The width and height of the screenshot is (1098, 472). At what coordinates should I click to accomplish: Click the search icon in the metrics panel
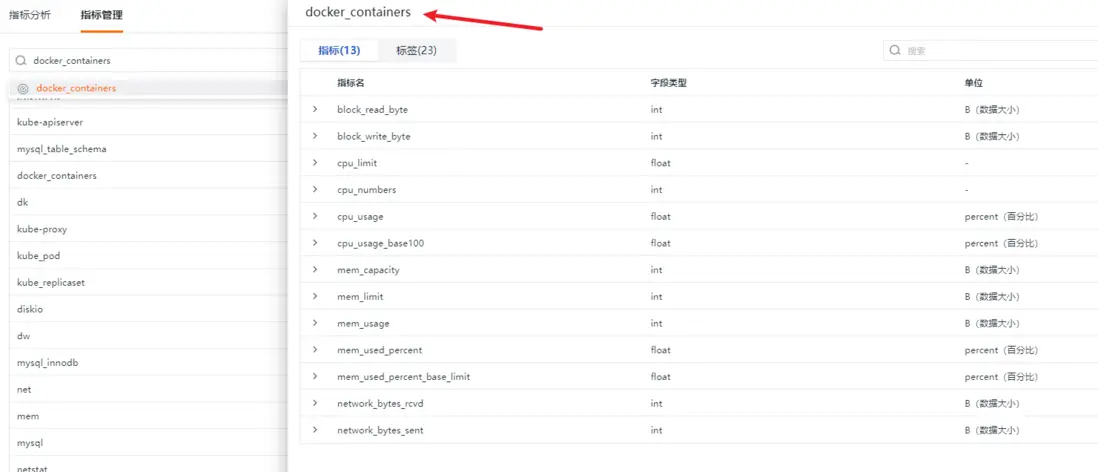pos(895,50)
